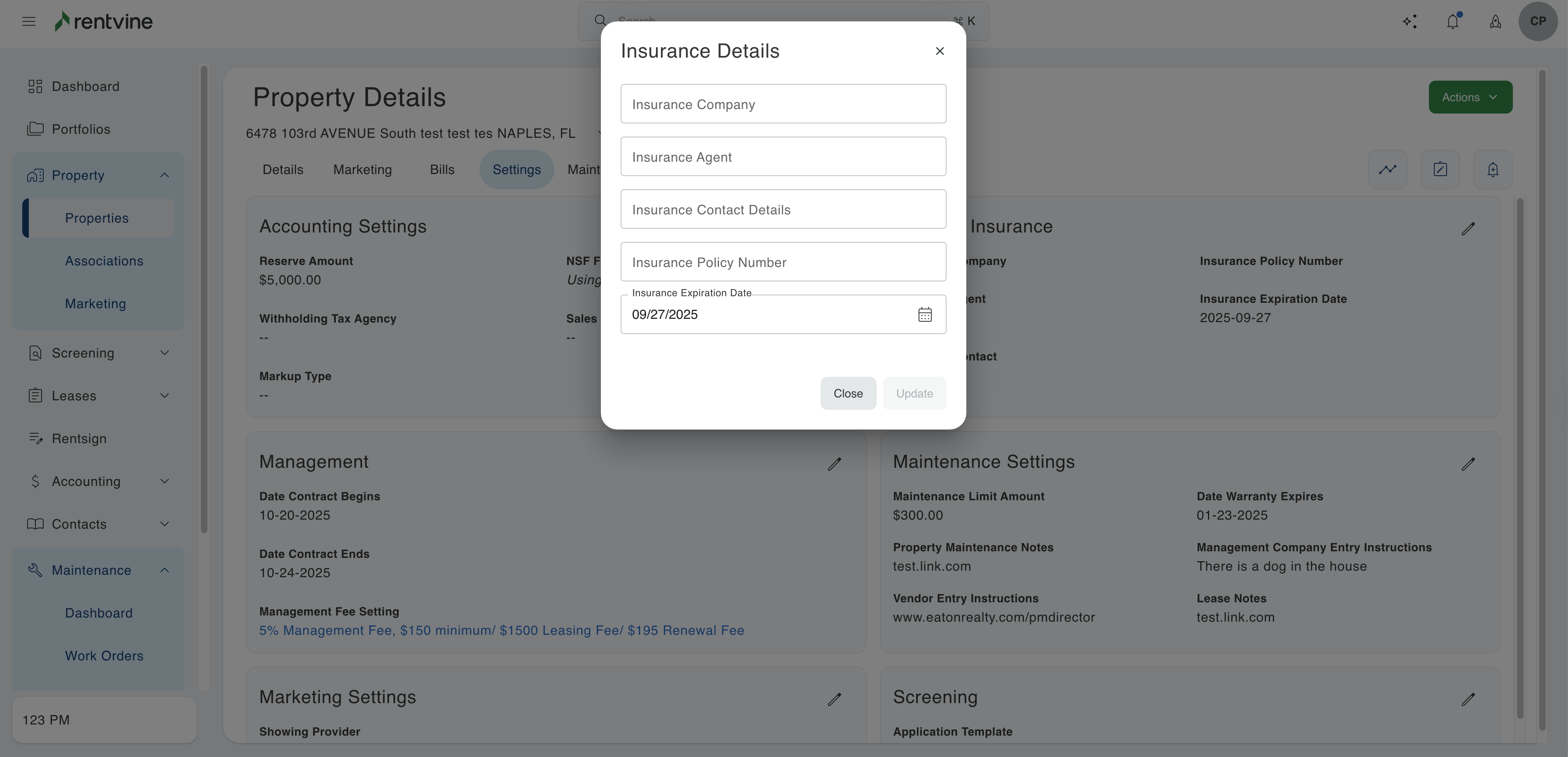Click the rocket icon in header

(x=1495, y=22)
